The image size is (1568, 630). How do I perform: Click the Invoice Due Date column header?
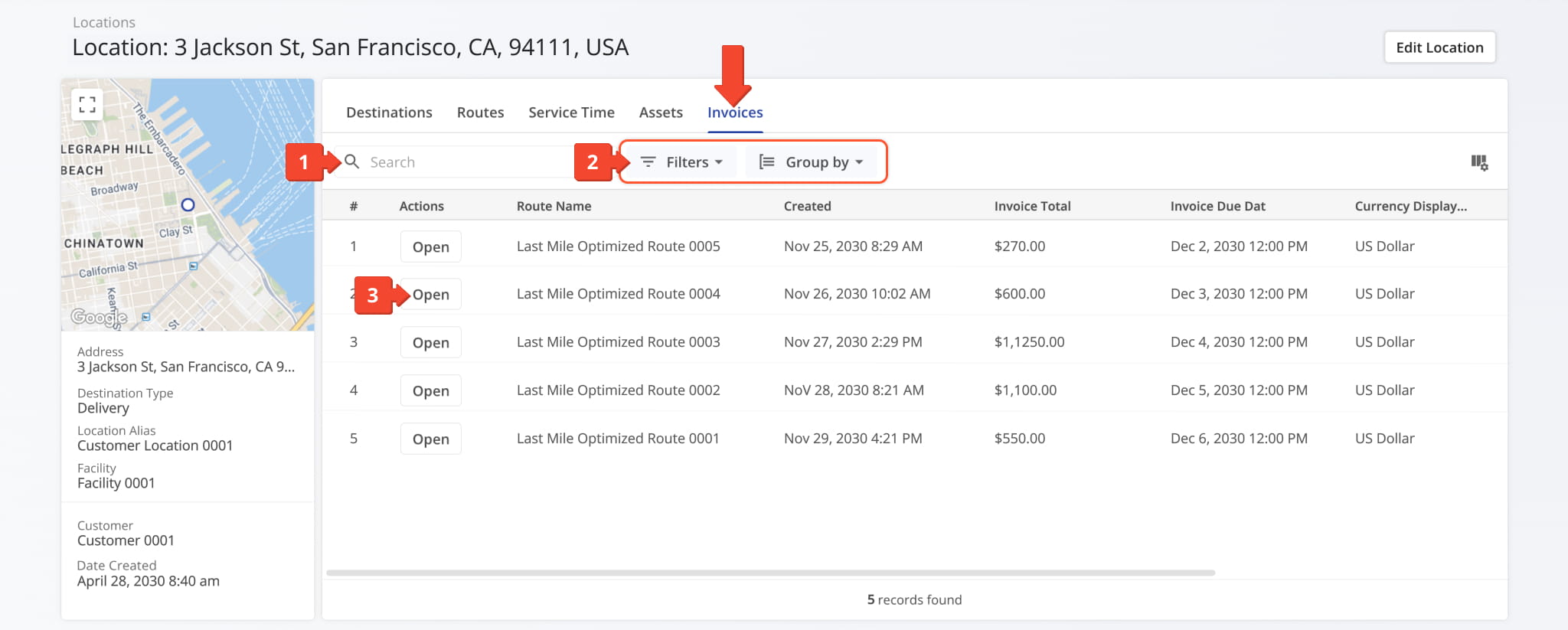tap(1217, 206)
